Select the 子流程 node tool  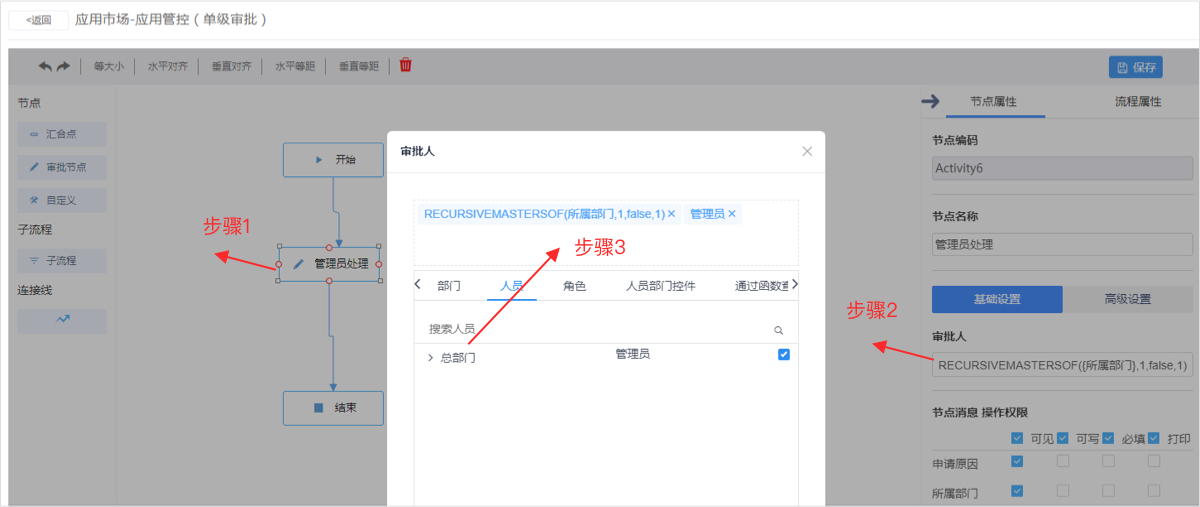click(x=62, y=261)
